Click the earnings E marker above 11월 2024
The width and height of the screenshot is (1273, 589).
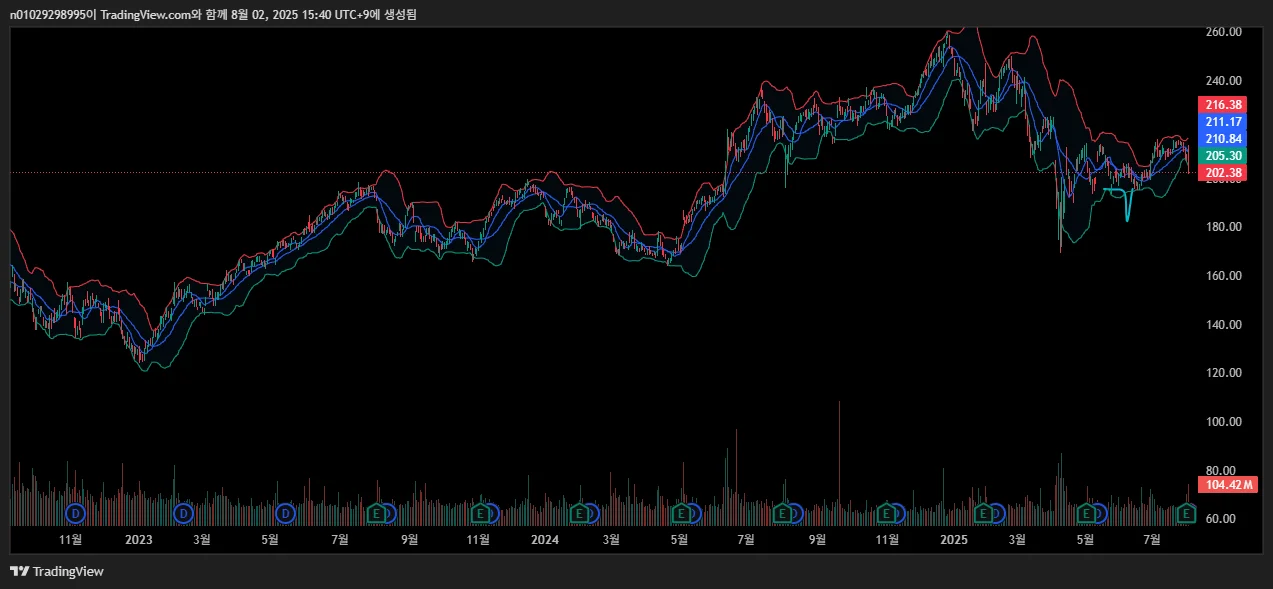pyautogui.click(x=887, y=513)
